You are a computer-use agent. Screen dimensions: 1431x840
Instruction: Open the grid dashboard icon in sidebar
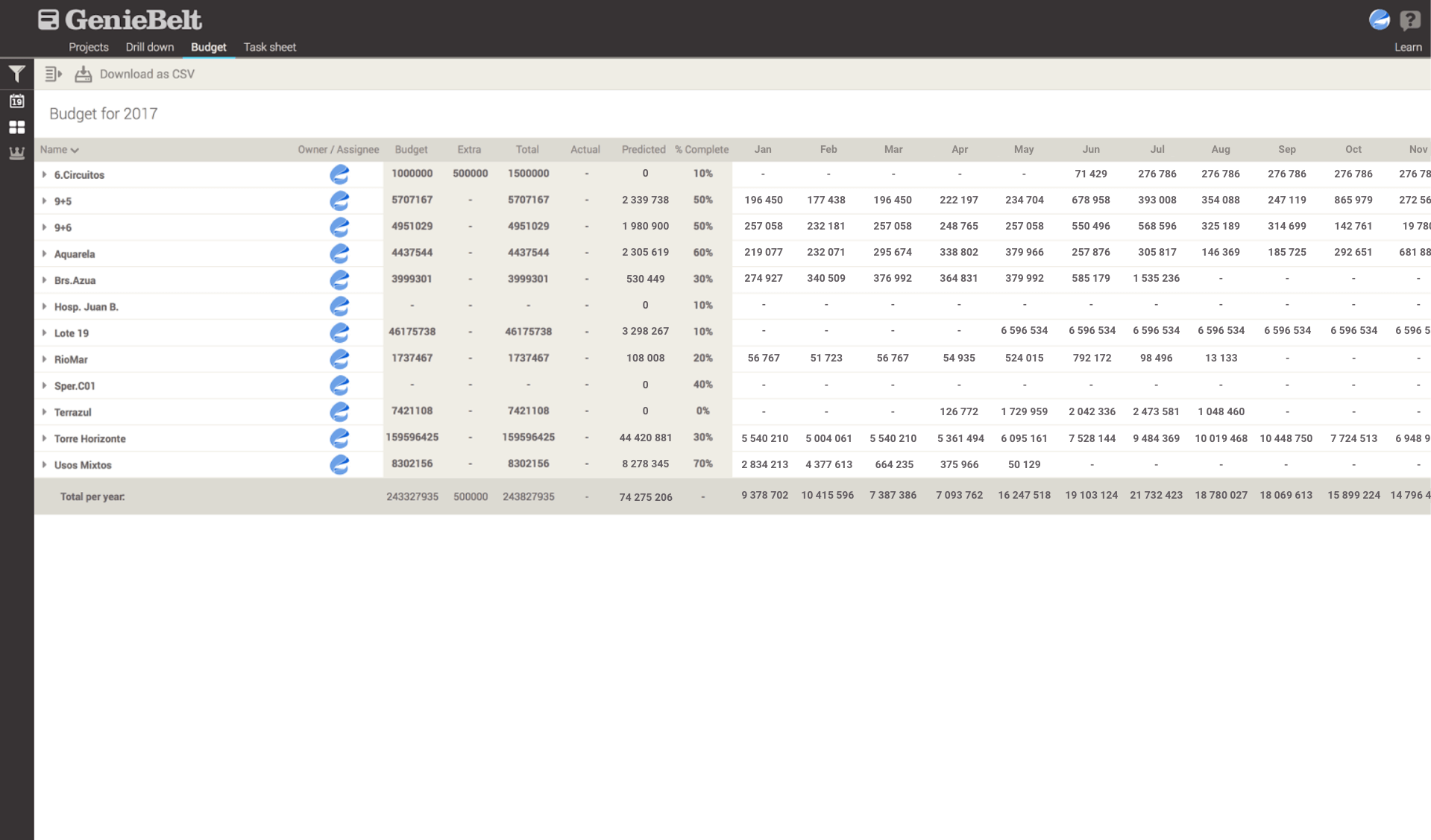click(x=16, y=127)
